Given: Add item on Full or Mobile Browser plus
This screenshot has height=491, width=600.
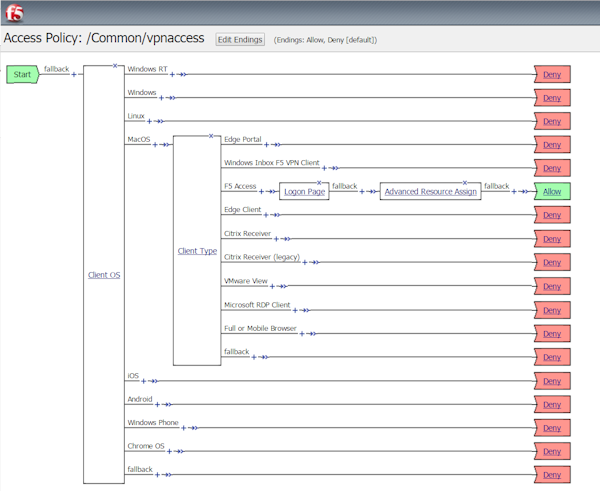Looking at the screenshot, I should [302, 334].
